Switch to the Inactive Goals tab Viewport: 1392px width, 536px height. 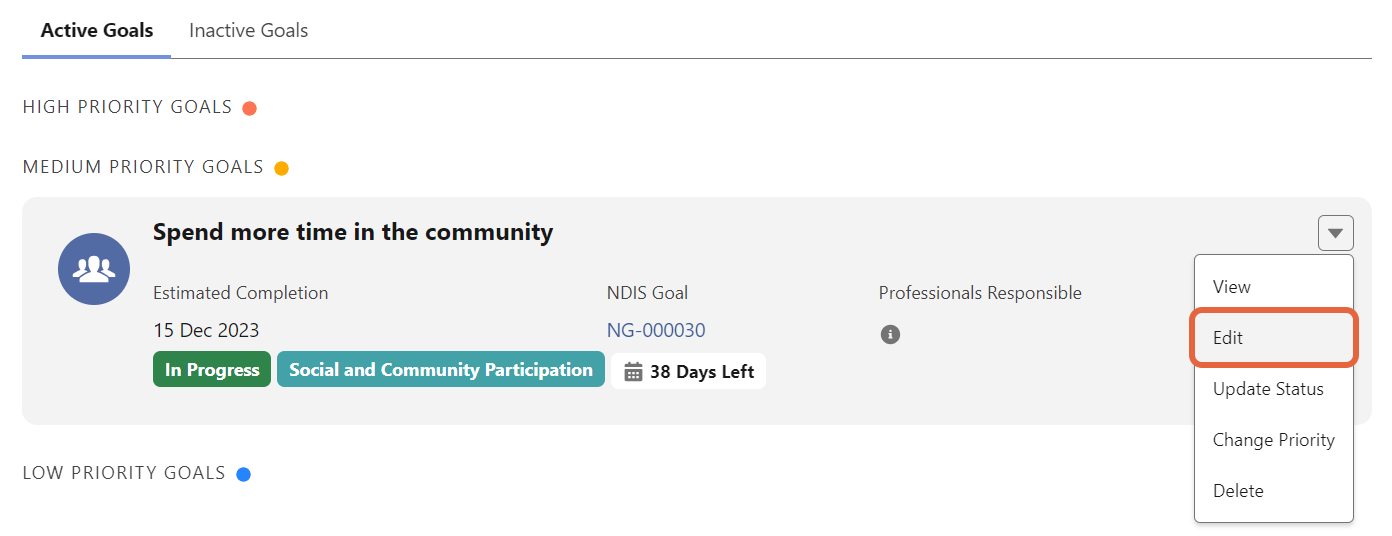point(248,30)
